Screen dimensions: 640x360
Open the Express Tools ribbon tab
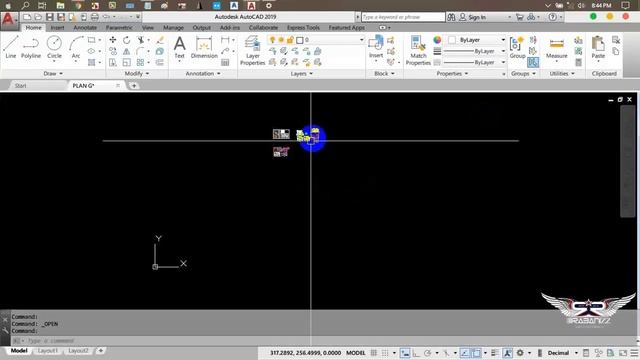click(x=303, y=27)
